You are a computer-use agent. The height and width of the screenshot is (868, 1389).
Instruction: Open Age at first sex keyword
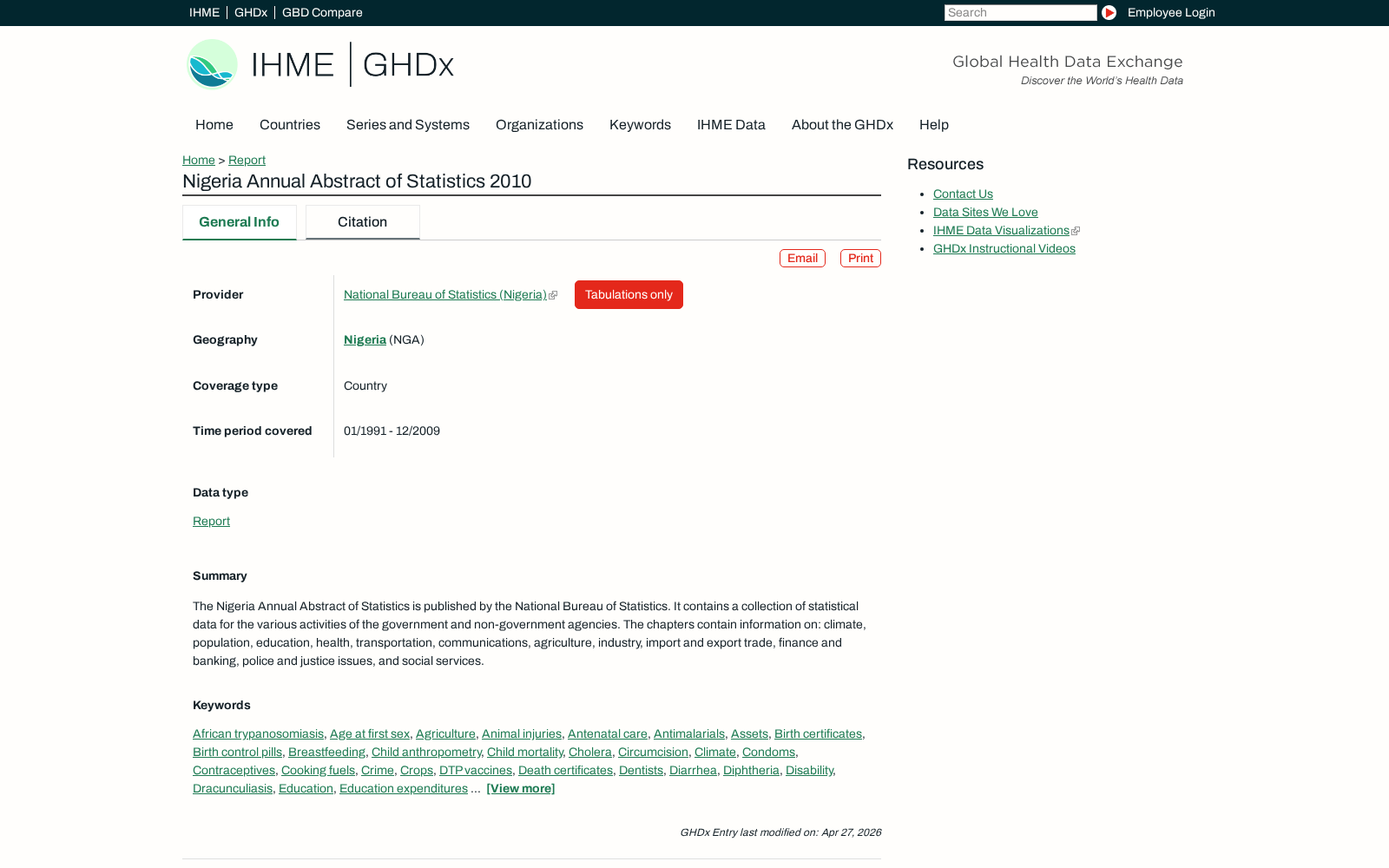pos(370,733)
